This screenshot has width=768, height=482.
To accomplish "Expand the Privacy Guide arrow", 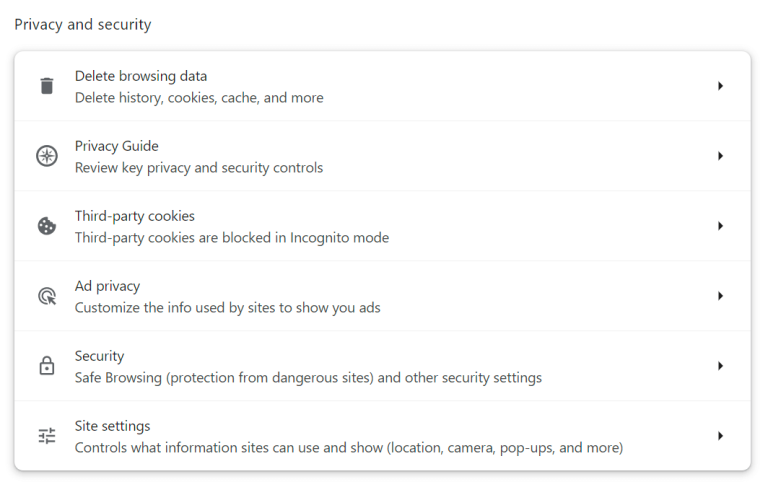I will click(720, 156).
